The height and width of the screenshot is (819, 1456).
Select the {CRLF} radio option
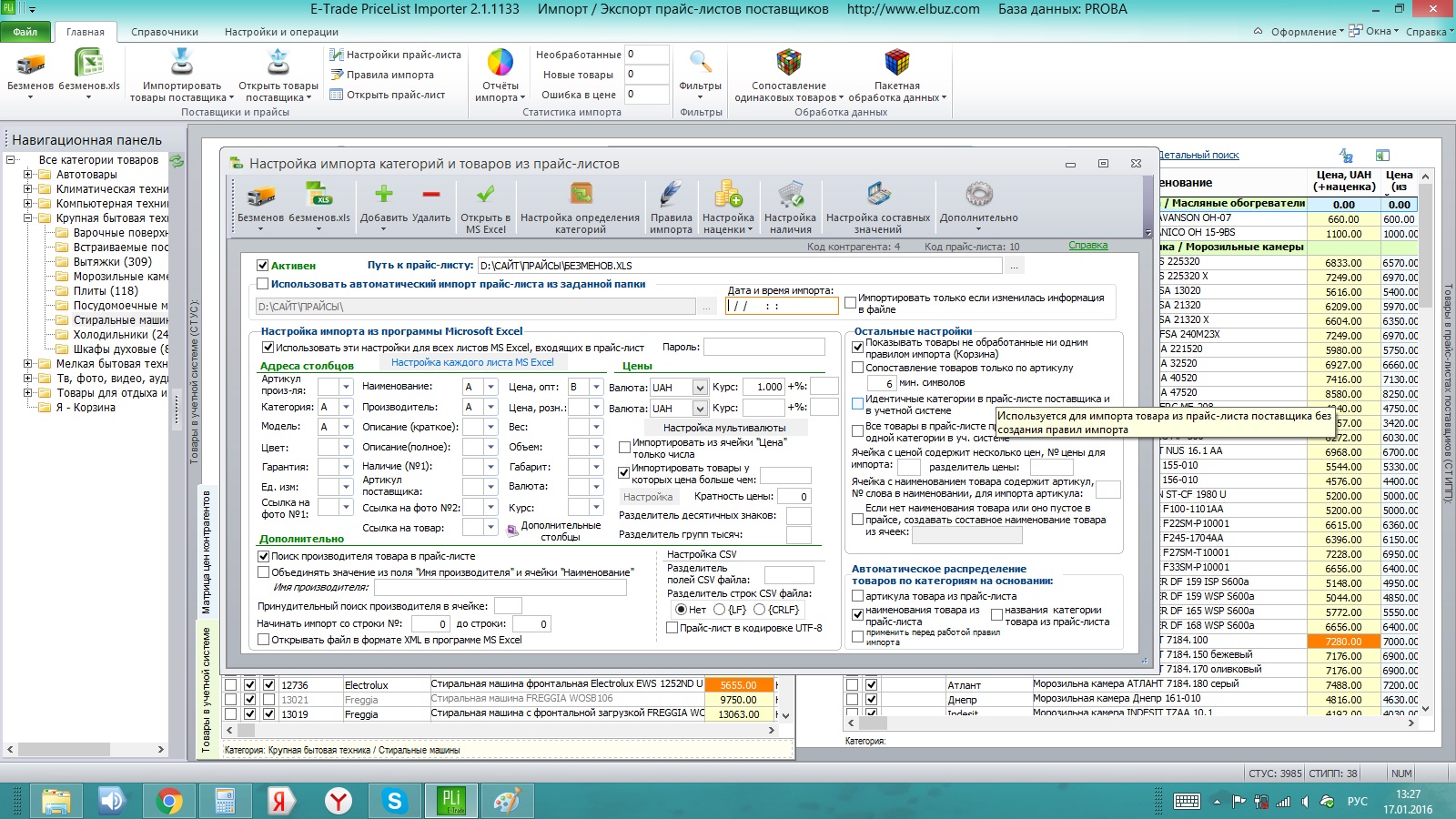click(x=759, y=610)
